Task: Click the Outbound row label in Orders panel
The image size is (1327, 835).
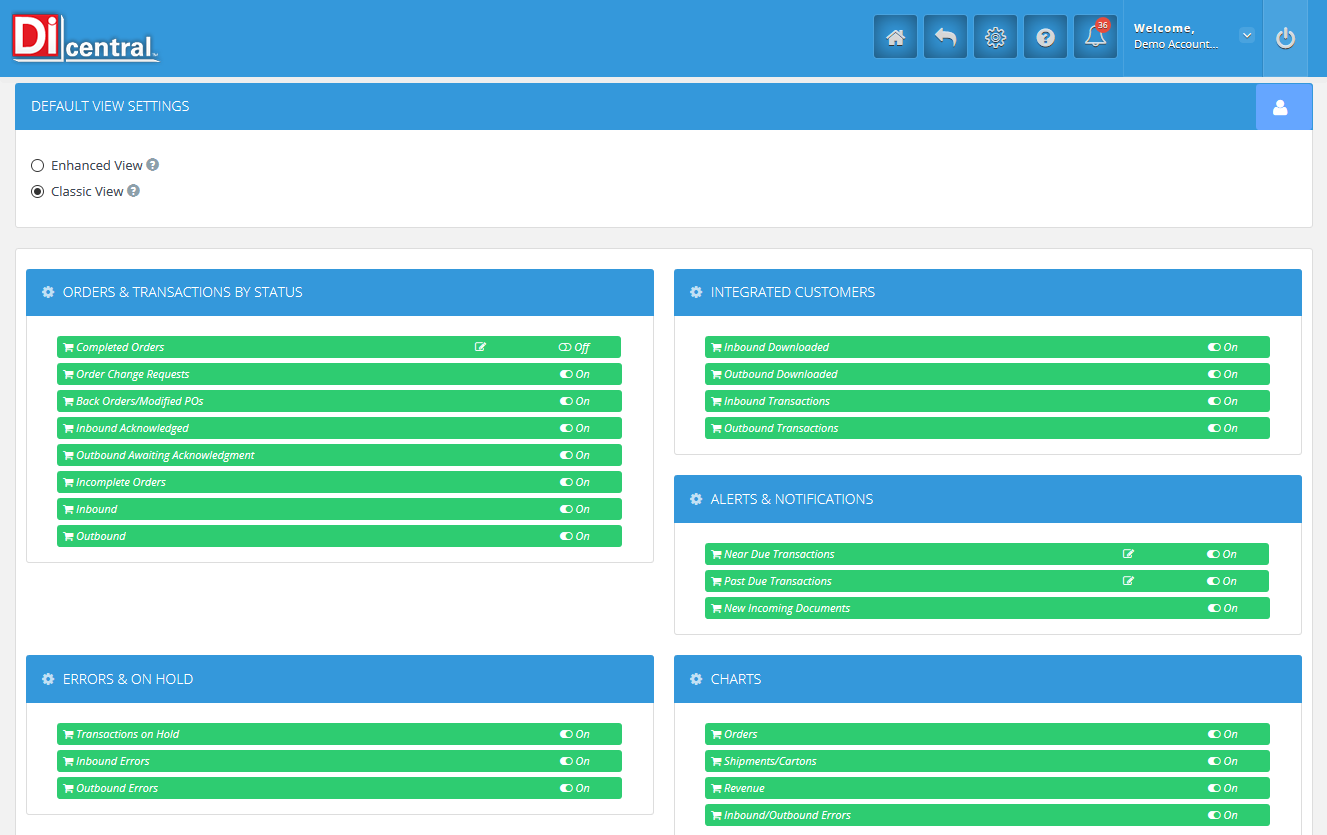Action: click(x=101, y=536)
